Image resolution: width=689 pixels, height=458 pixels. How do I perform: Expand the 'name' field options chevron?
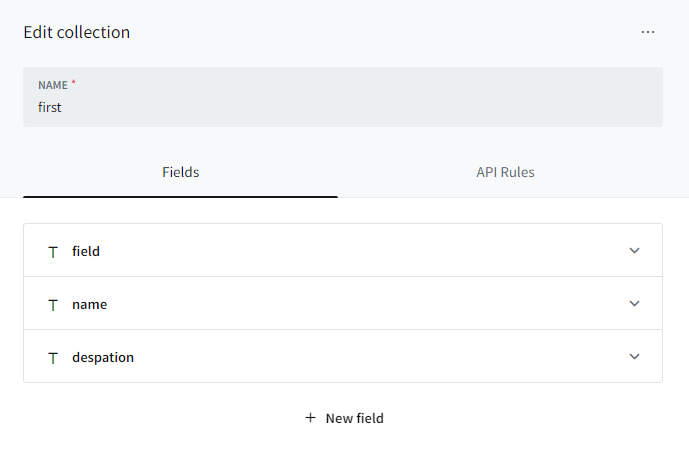click(x=634, y=303)
